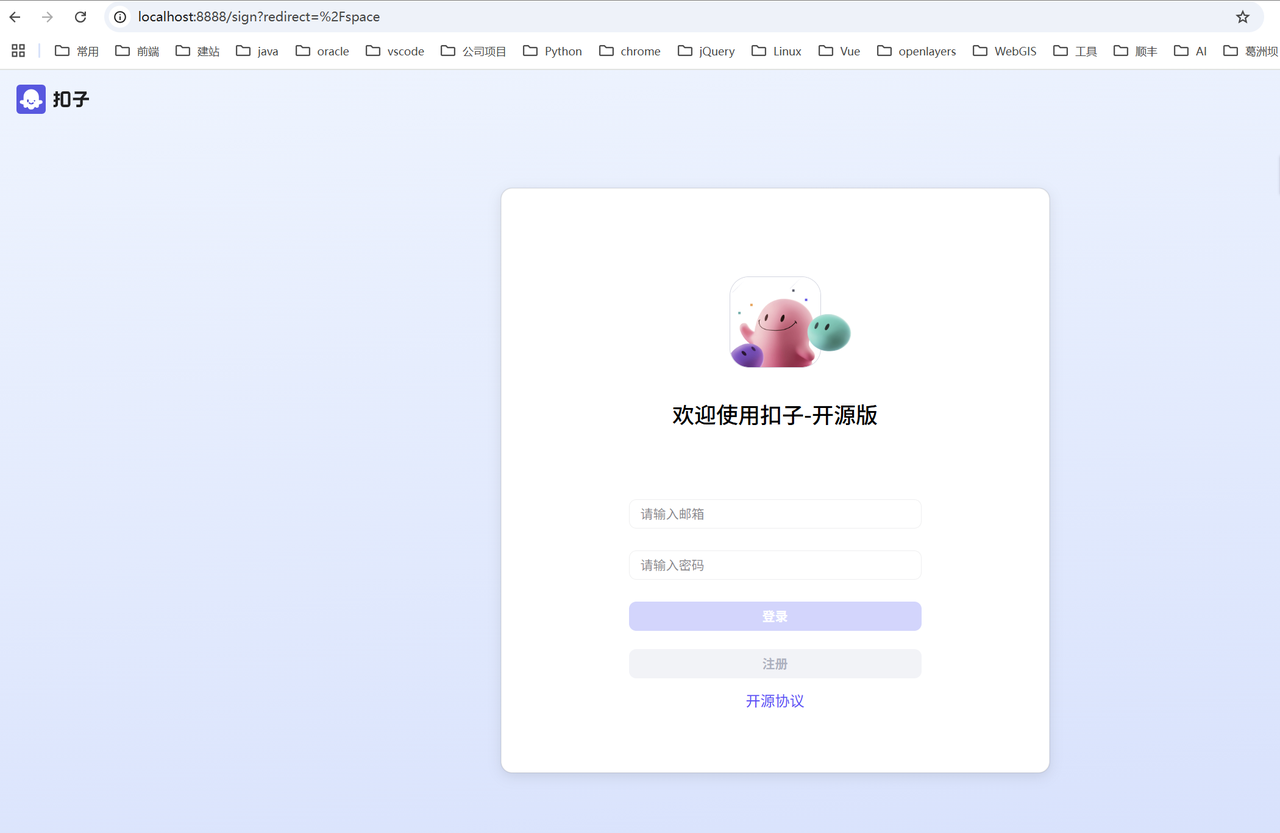Click the 登录 login button
The height and width of the screenshot is (833, 1280).
(775, 616)
